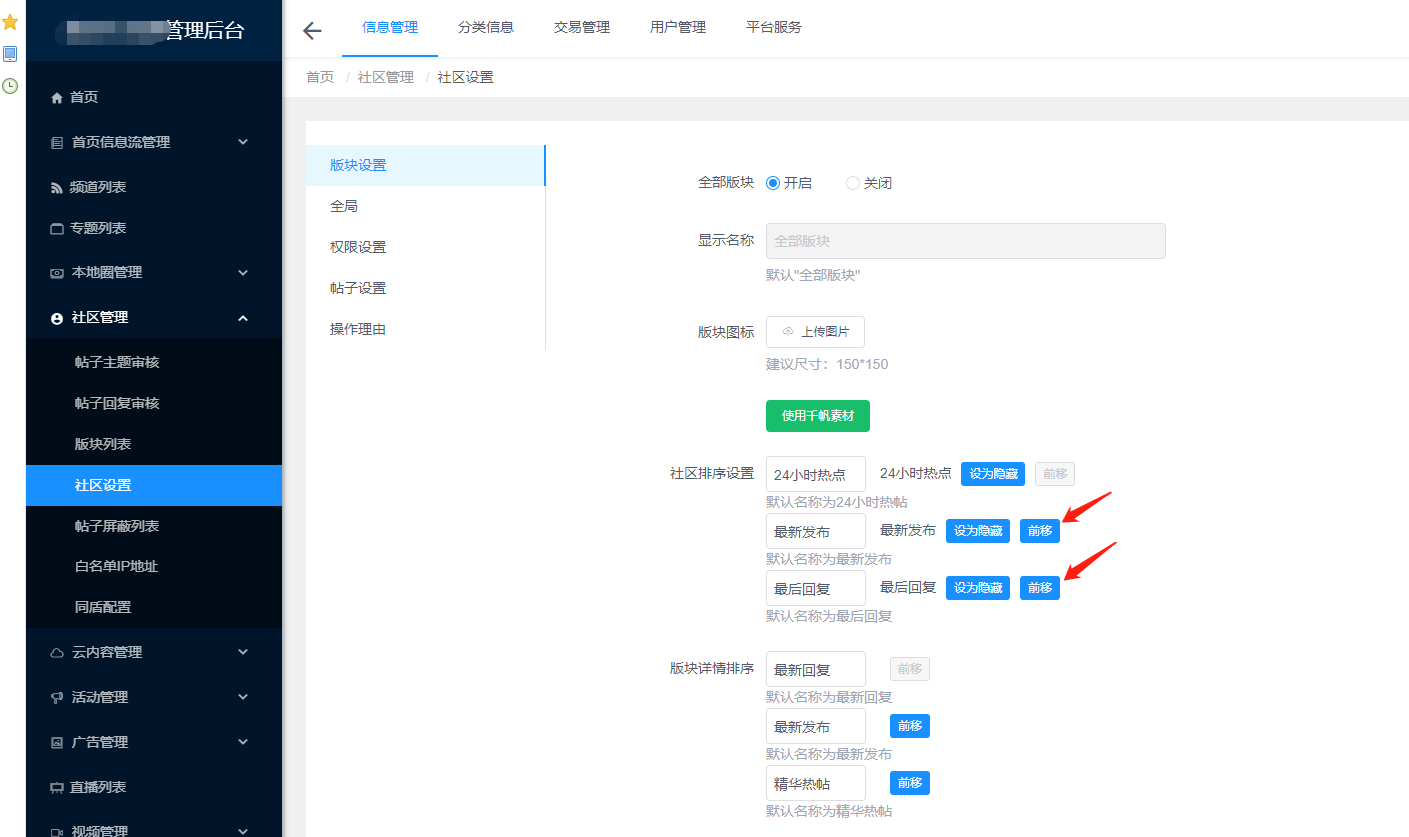Select 全局 in settings list
Screen dimensions: 1409x837
[425, 206]
